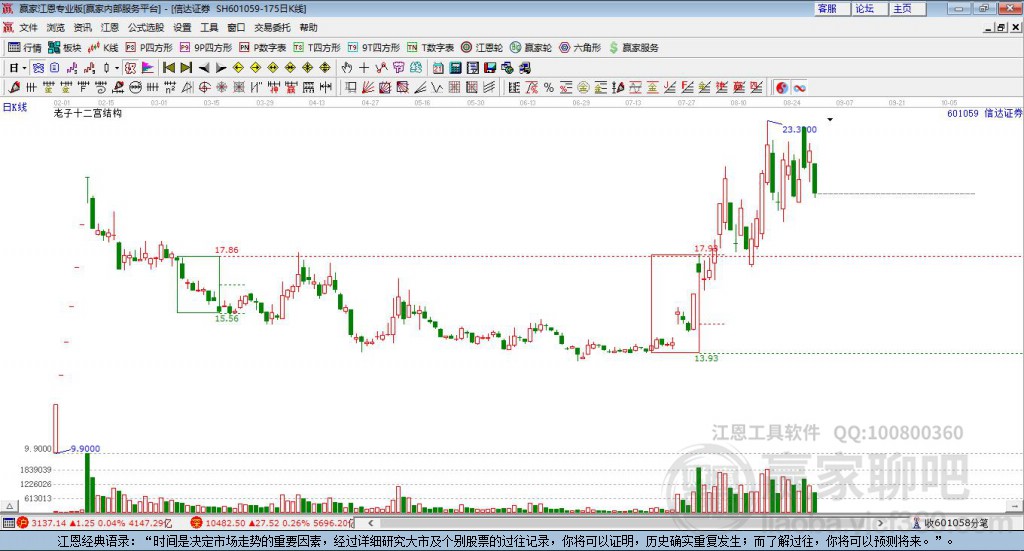Jump to first bar icon

tap(168, 68)
